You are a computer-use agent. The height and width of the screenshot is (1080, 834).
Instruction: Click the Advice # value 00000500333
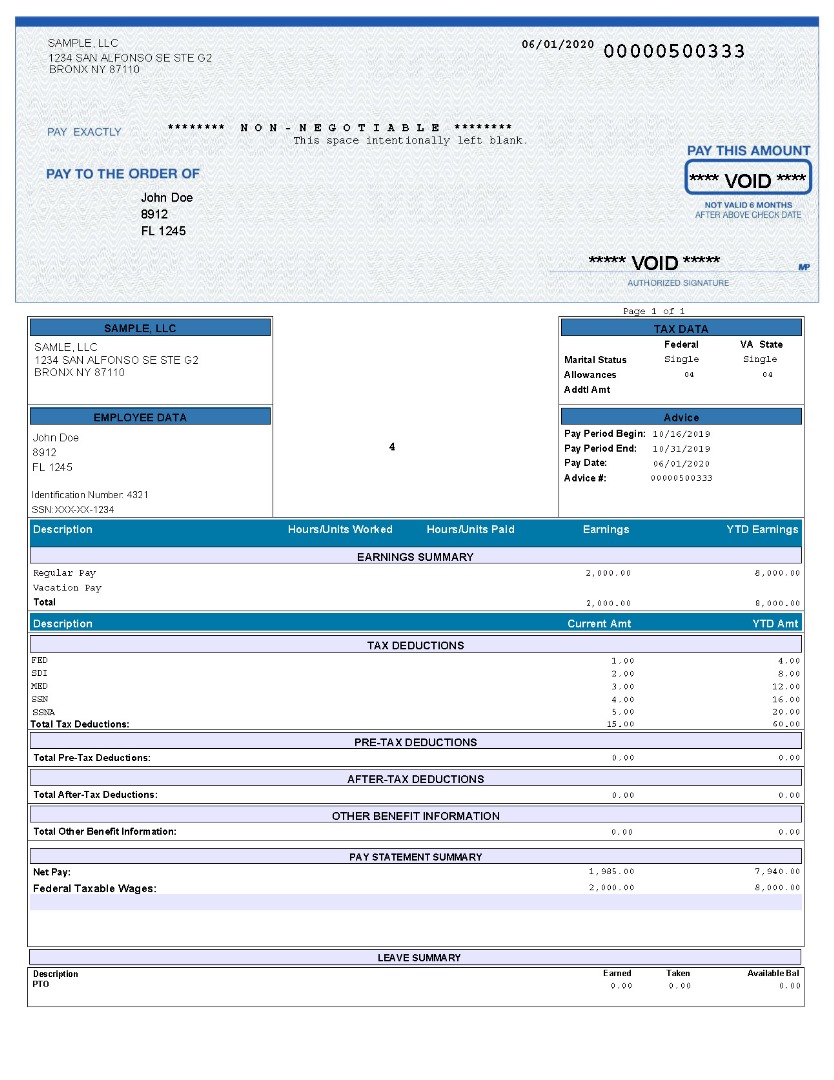click(x=681, y=478)
